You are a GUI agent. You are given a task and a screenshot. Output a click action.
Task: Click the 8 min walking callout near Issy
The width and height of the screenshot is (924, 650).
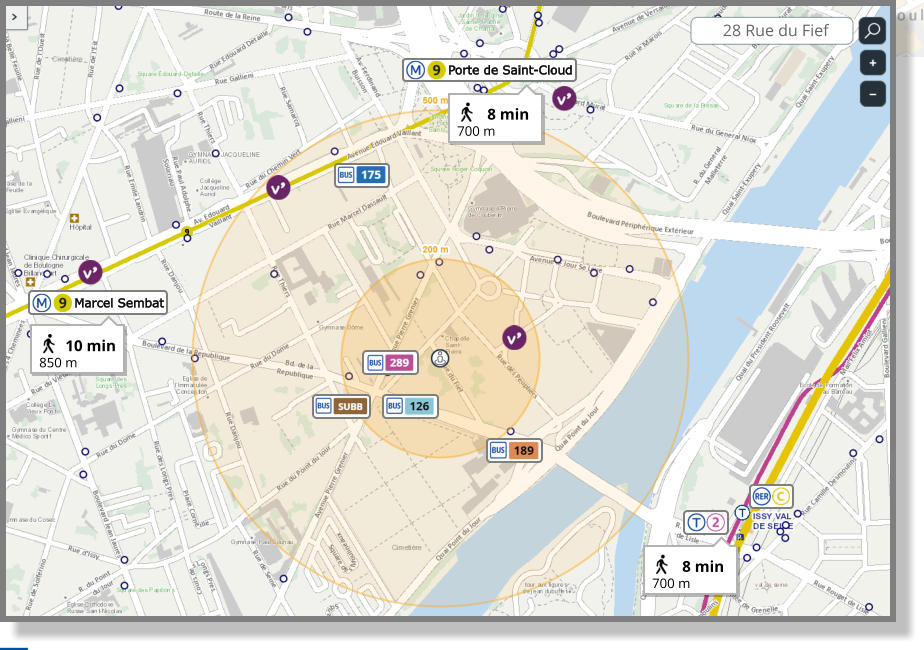point(692,572)
